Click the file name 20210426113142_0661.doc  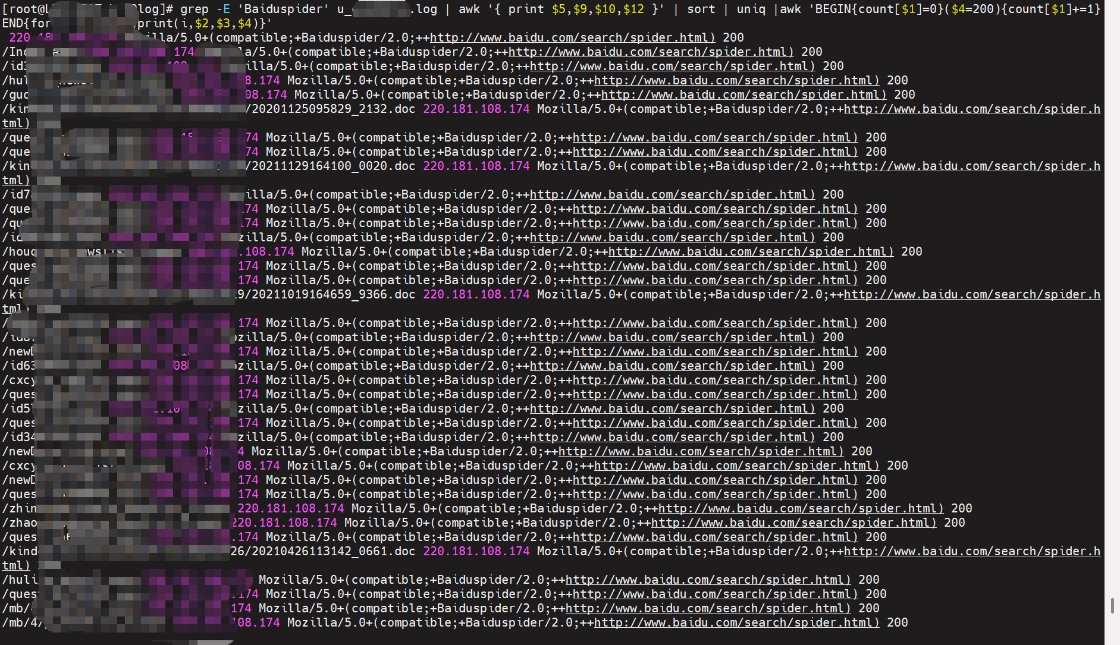(x=334, y=551)
